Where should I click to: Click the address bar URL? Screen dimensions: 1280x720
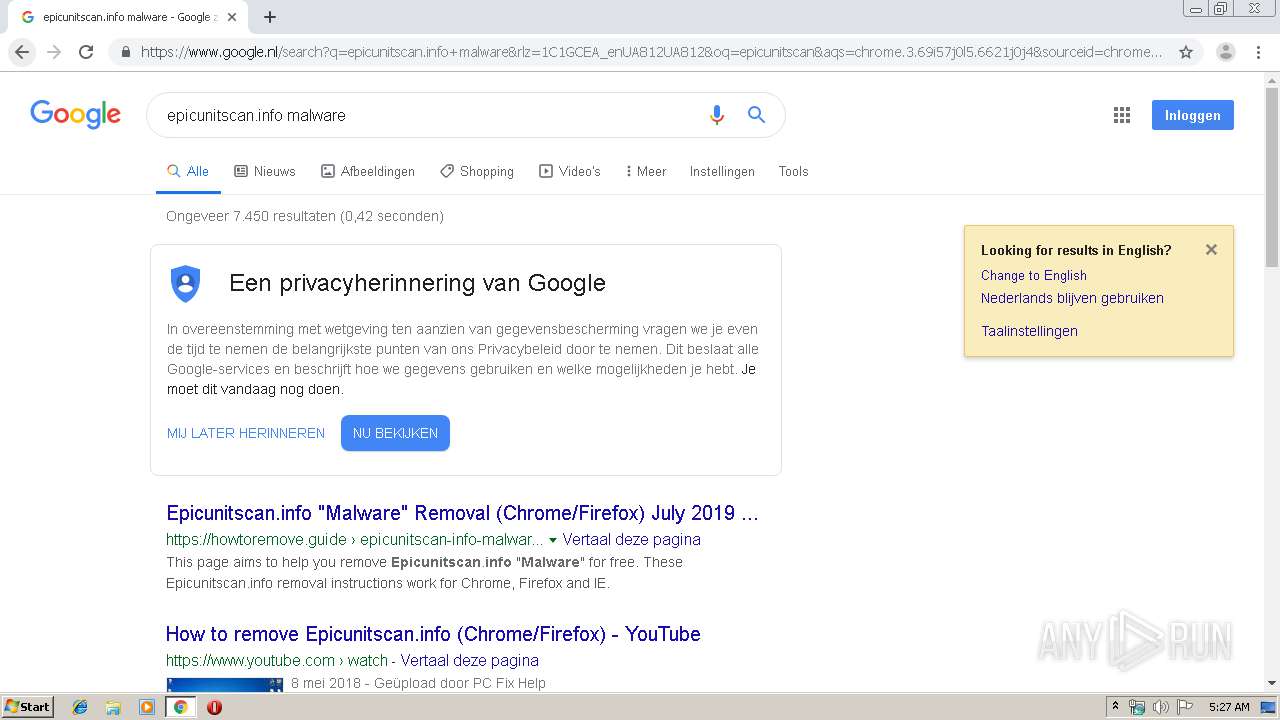click(x=651, y=52)
